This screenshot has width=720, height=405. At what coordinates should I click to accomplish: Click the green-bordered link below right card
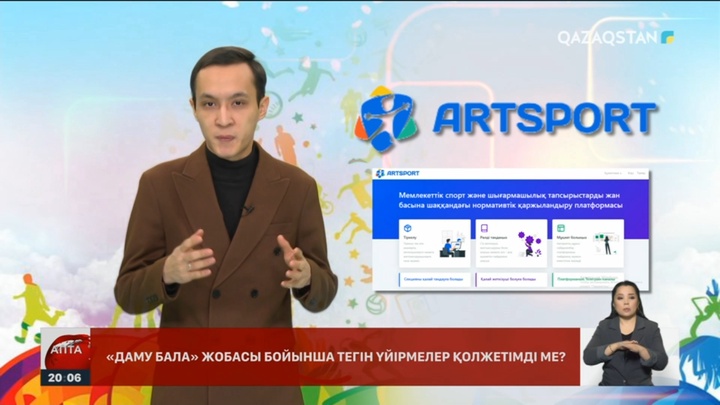(x=588, y=279)
